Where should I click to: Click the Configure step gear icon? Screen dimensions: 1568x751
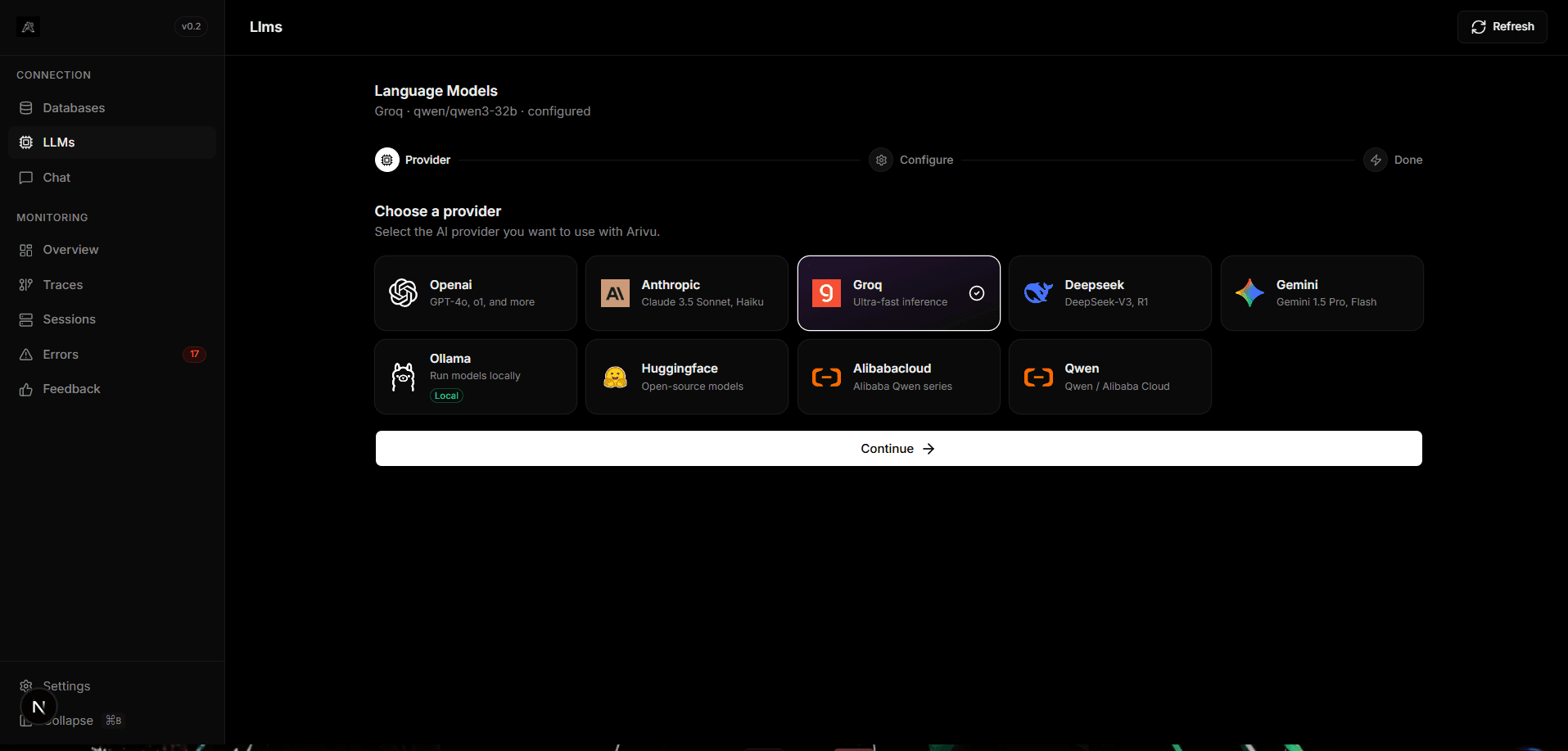tap(881, 160)
